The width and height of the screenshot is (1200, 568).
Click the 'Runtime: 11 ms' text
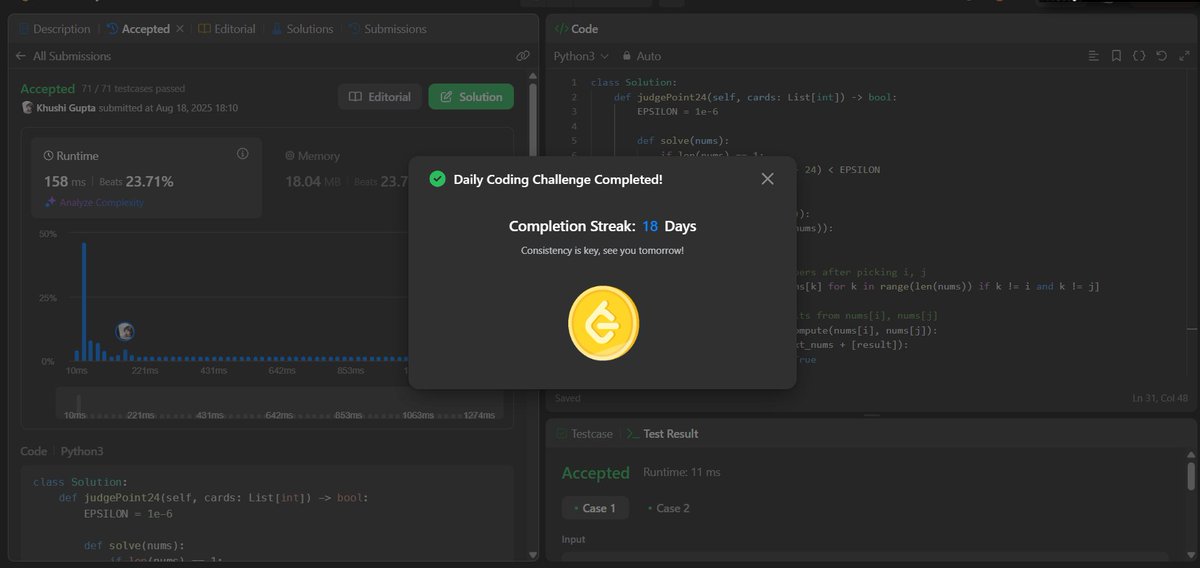click(x=680, y=472)
